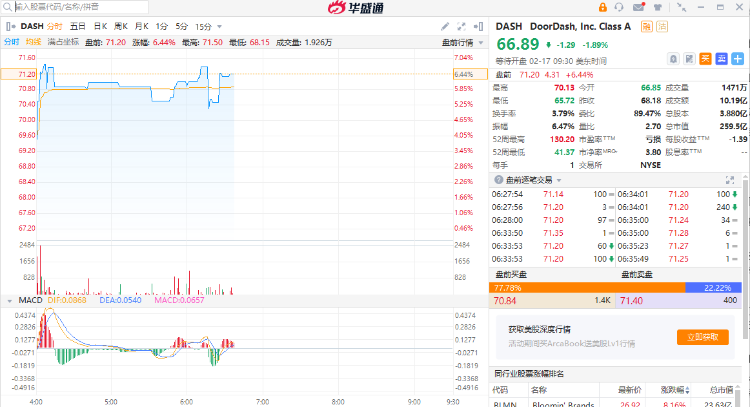
Task: Click the 盘前买盘 label
Action: click(511, 275)
